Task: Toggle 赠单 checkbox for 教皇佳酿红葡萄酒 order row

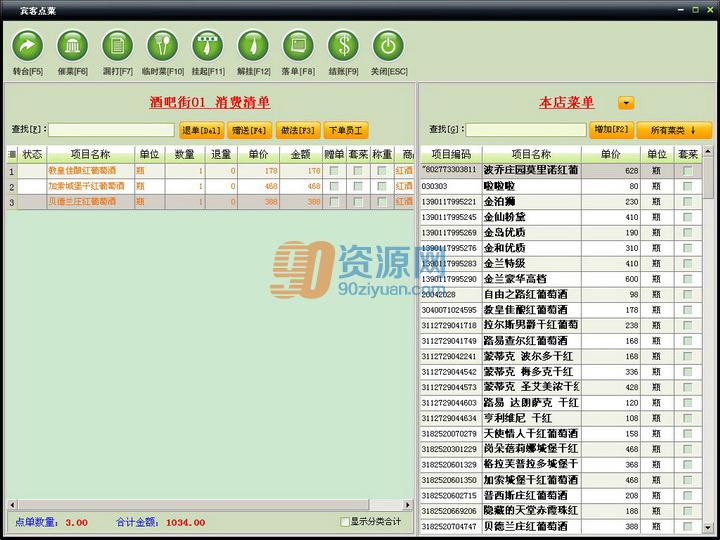Action: pos(334,171)
